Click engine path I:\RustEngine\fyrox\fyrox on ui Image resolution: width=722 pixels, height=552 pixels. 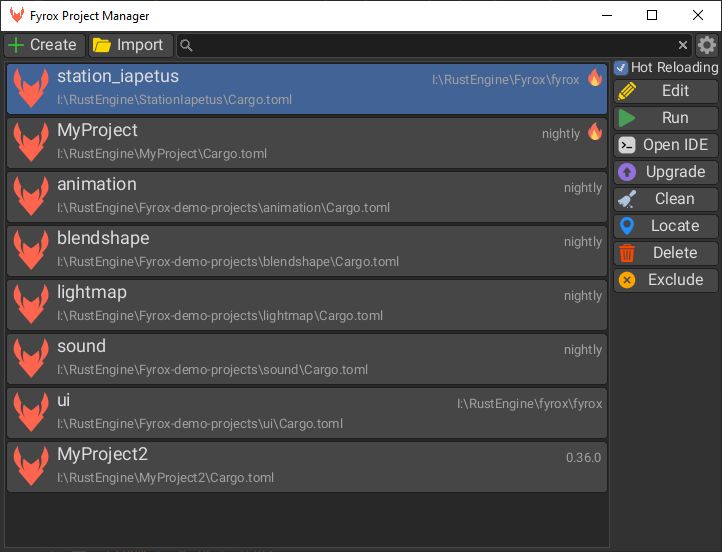[x=530, y=404]
